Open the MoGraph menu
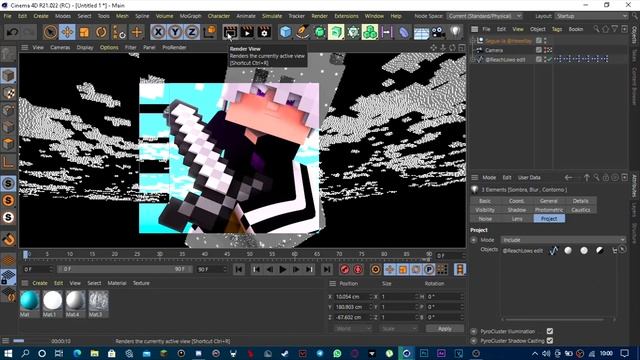 190,16
